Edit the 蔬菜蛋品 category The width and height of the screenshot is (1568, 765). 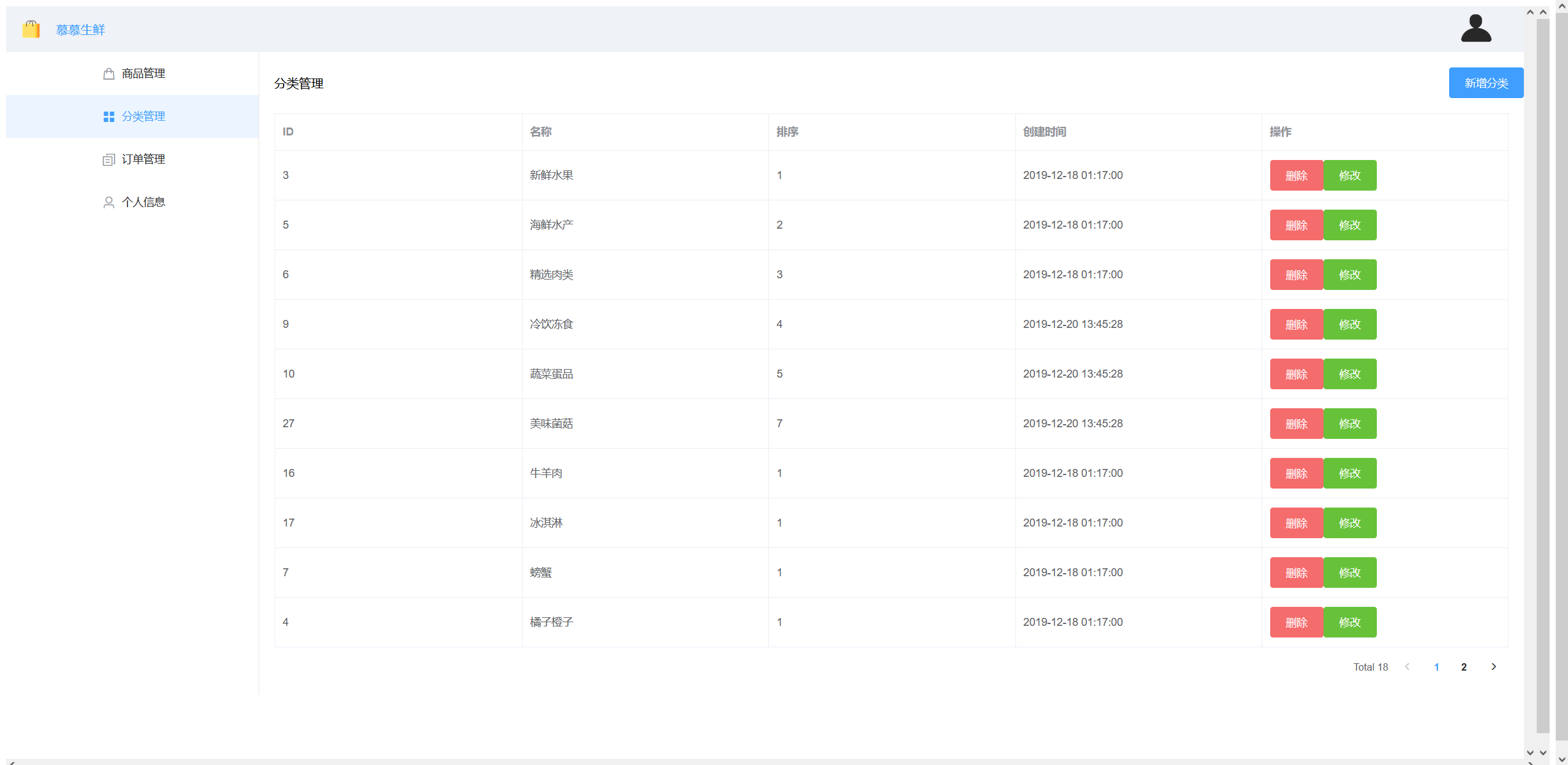[x=1350, y=374]
